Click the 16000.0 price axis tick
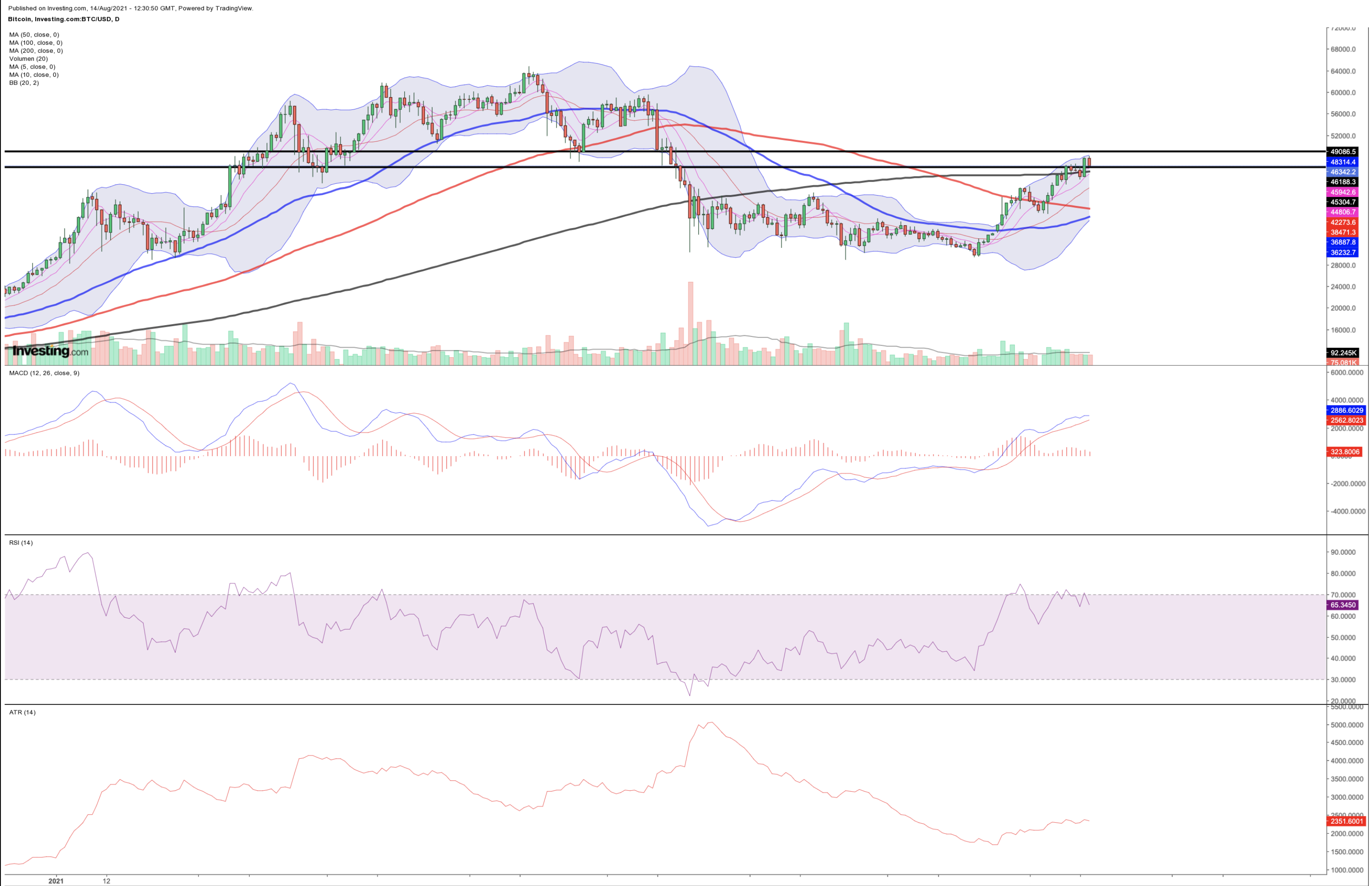This screenshot has height=886, width=1372. pyautogui.click(x=1343, y=330)
